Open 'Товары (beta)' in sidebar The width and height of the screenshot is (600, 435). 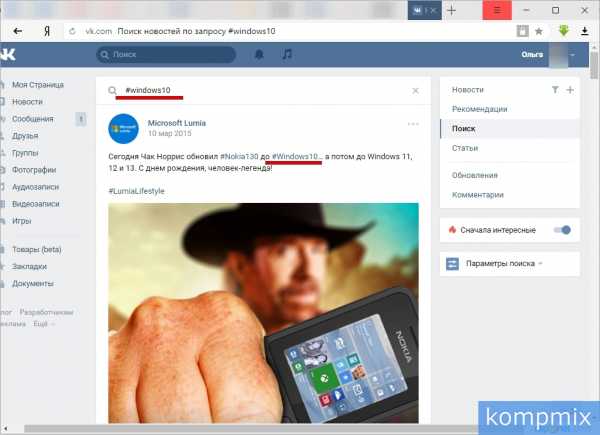pos(36,249)
